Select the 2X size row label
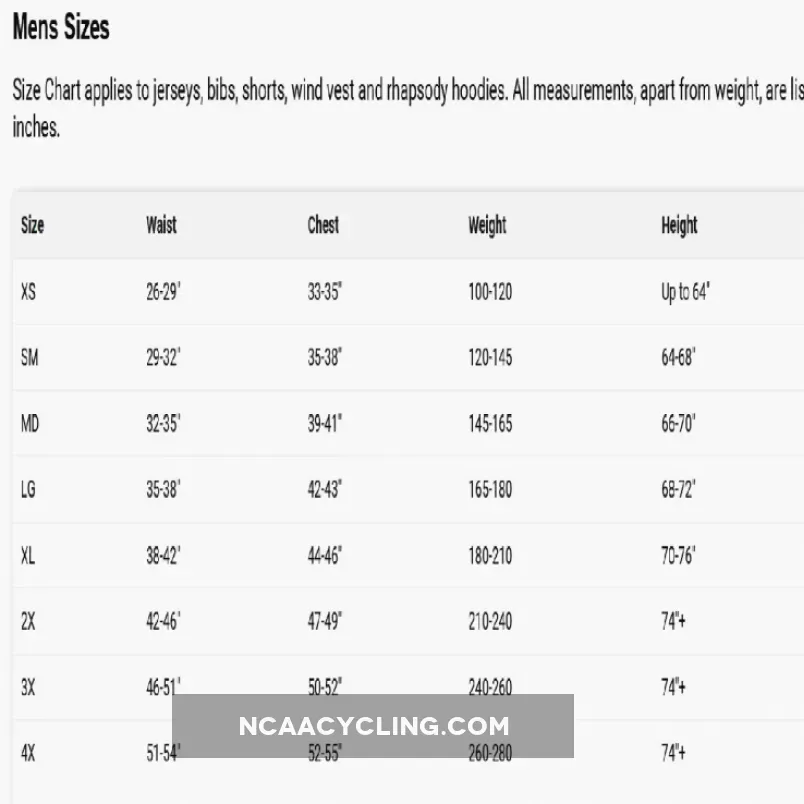 [28, 621]
